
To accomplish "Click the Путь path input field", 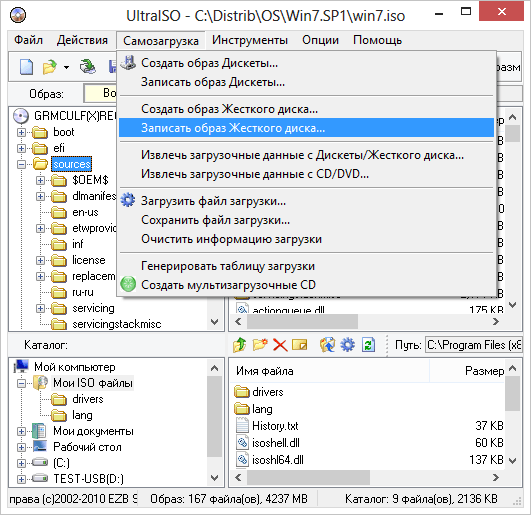I will 473,345.
